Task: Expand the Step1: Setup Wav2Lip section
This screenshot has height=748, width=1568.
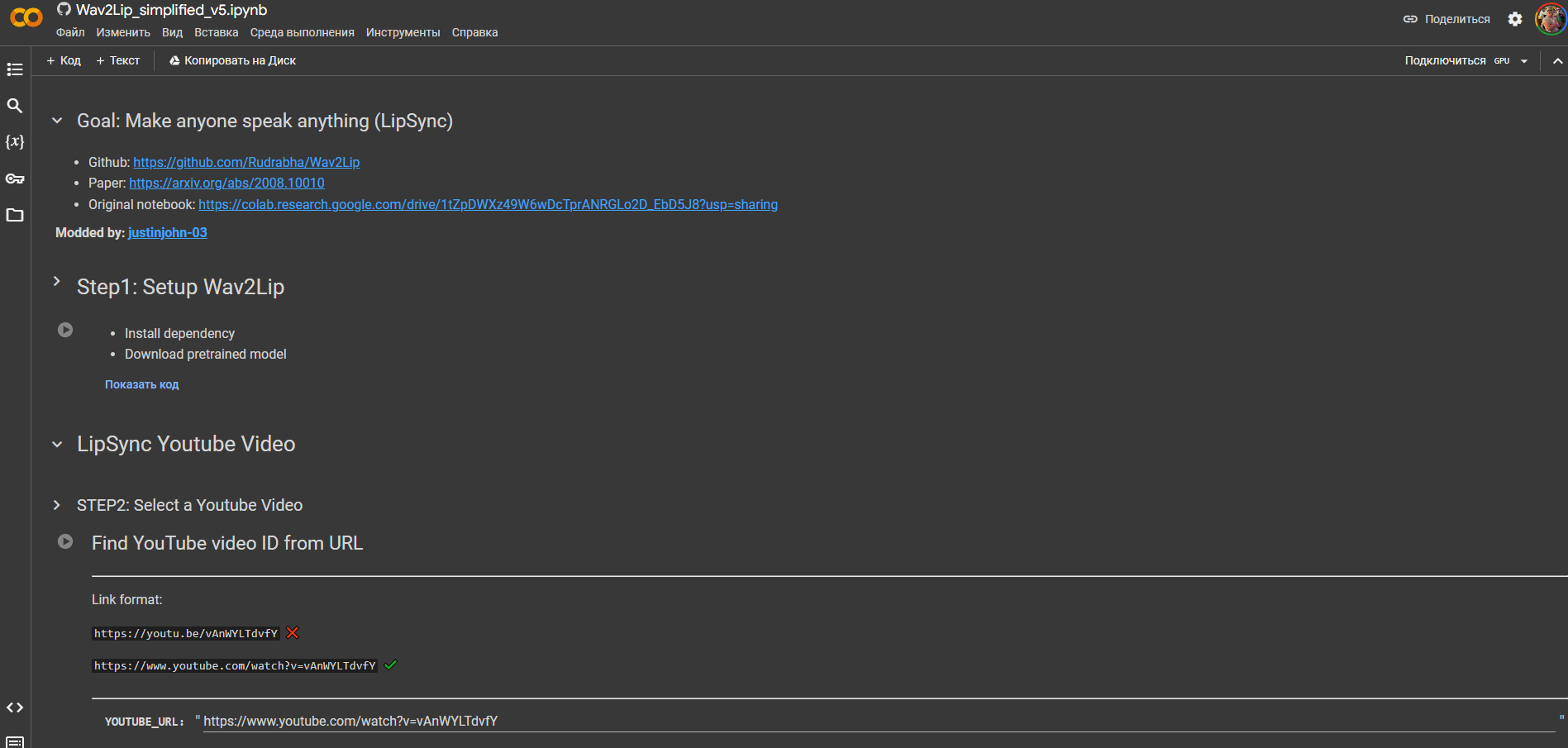Action: click(x=57, y=281)
